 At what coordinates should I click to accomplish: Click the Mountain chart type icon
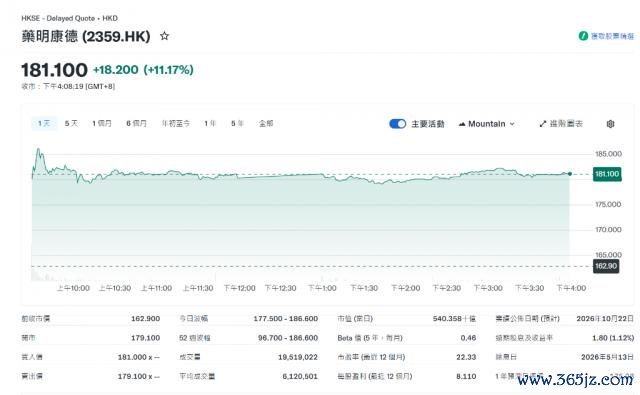(x=462, y=124)
